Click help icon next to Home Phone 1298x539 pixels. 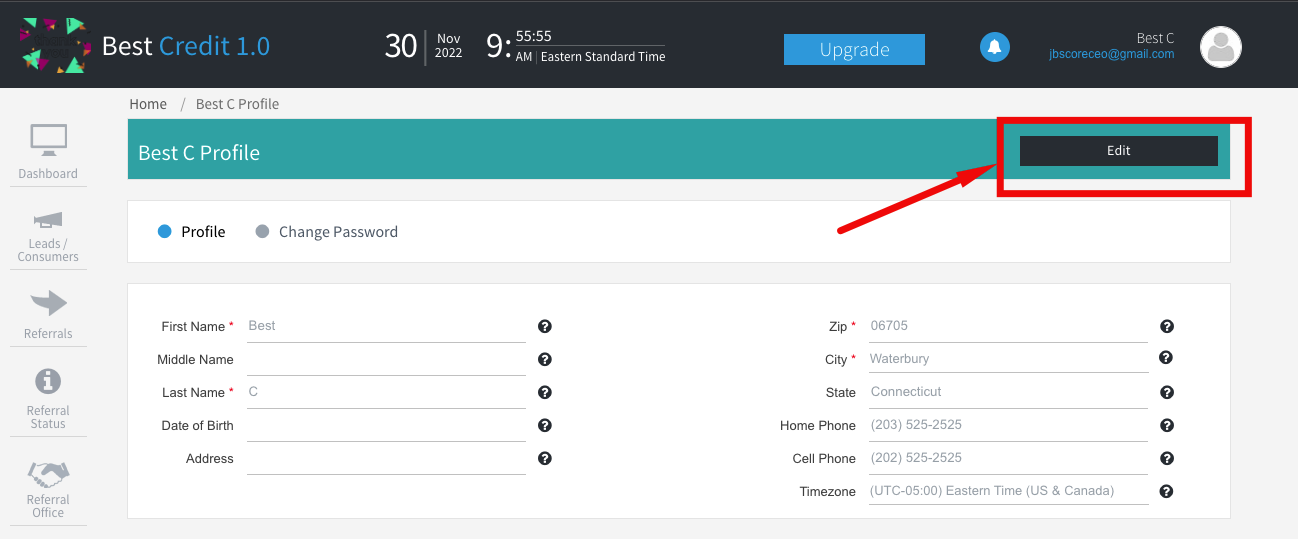[1167, 425]
